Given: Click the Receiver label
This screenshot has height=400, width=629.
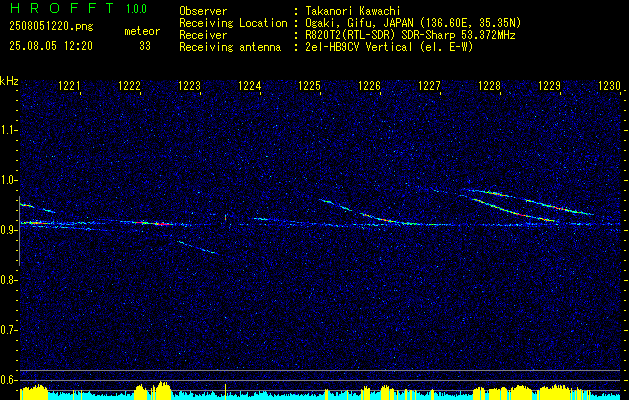Looking at the screenshot, I should click(203, 35).
